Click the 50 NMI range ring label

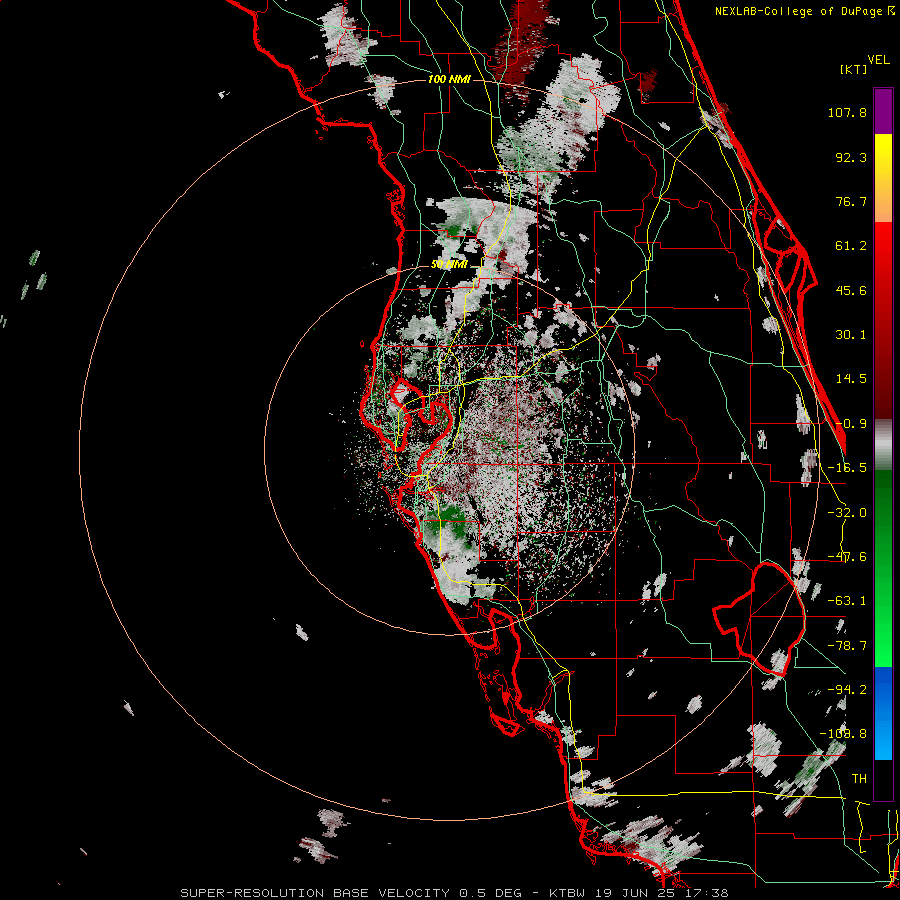pyautogui.click(x=449, y=265)
